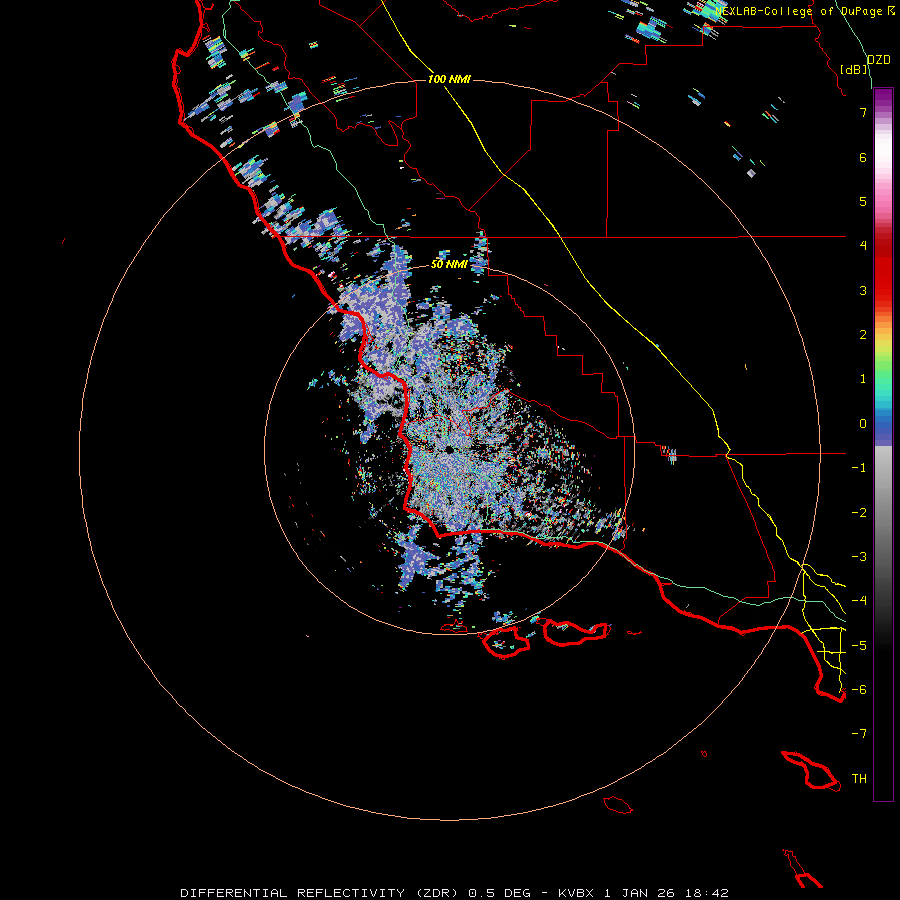Click the 50 NMI range ring label
The height and width of the screenshot is (900, 900).
click(x=449, y=264)
